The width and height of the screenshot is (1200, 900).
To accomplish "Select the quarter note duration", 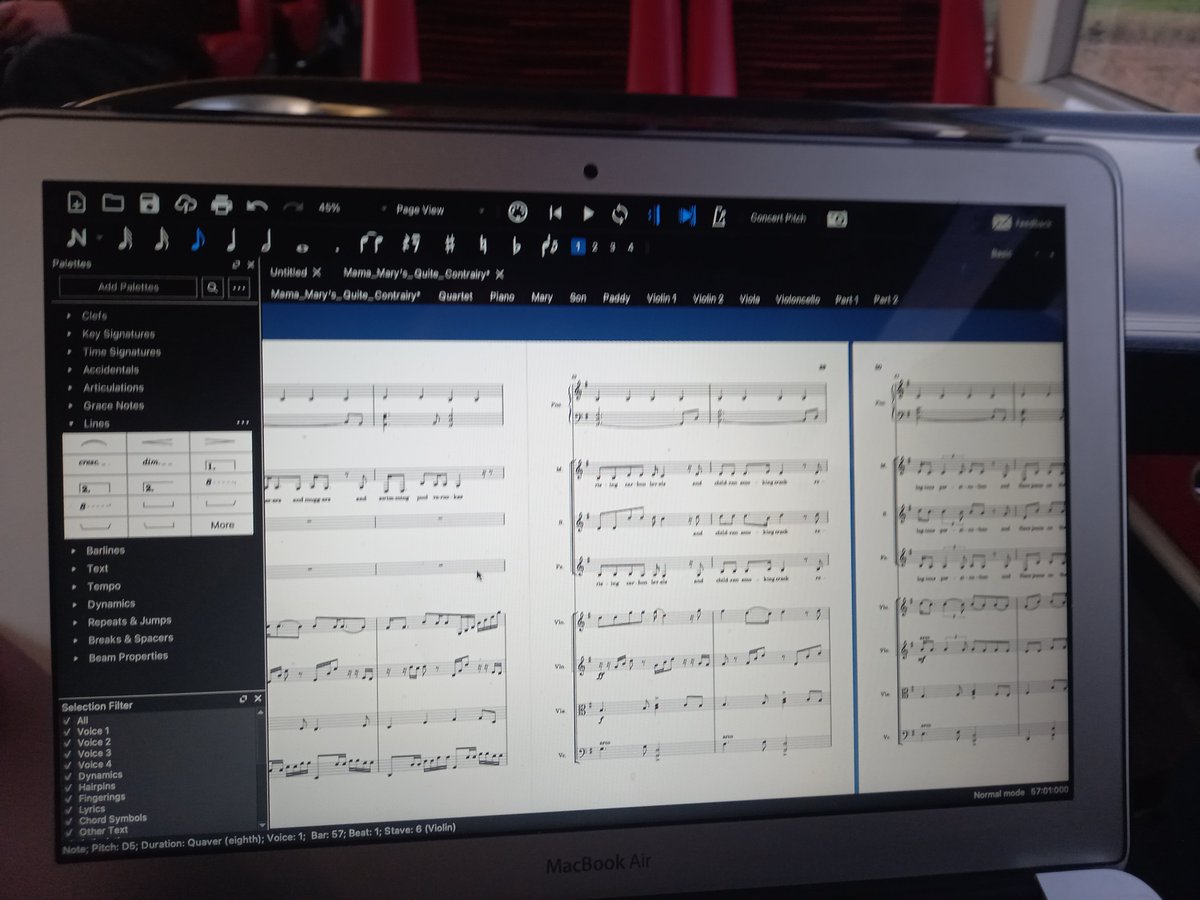I will (232, 241).
